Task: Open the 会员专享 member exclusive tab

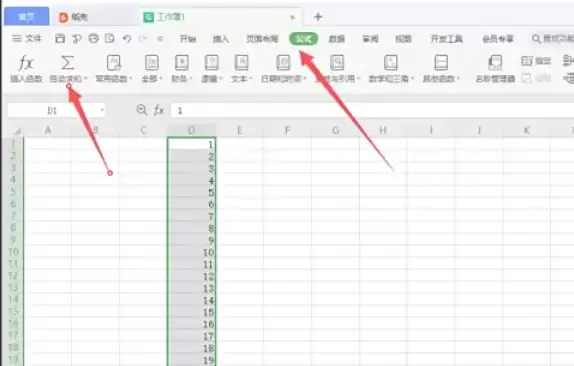Action: 498,38
